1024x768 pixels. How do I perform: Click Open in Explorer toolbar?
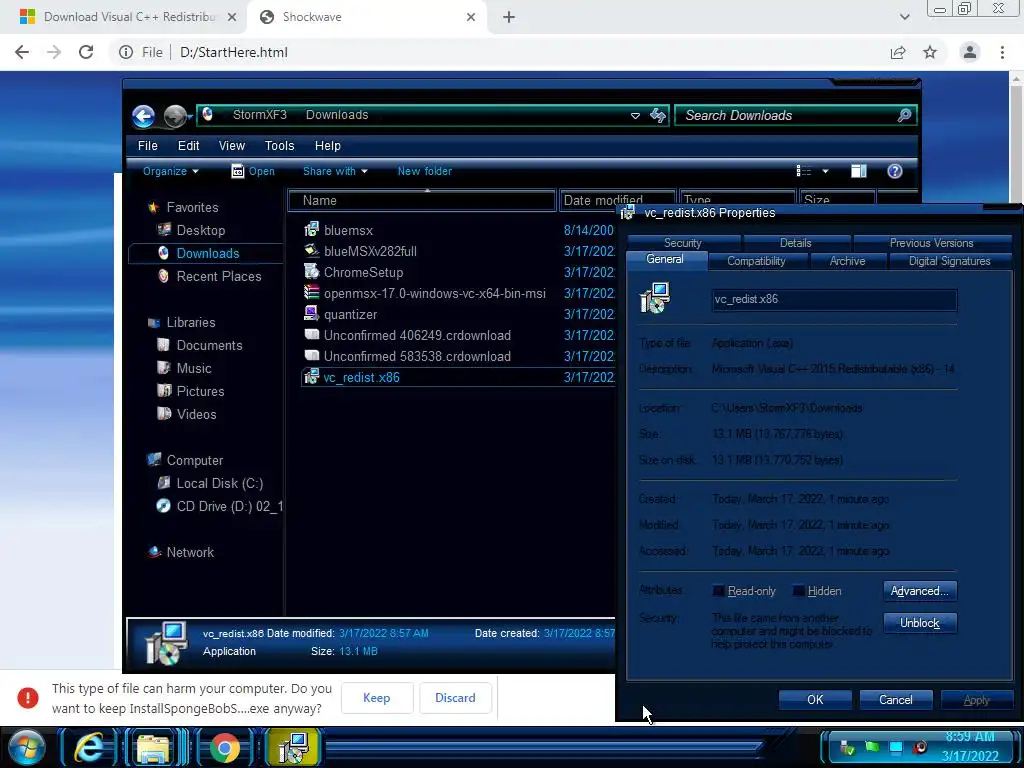pyautogui.click(x=253, y=171)
